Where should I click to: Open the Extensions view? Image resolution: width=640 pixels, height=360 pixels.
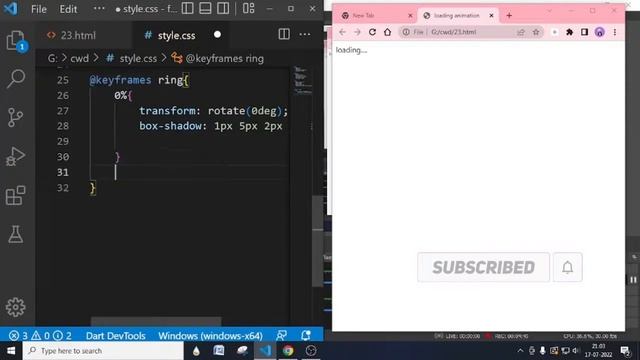point(16,196)
